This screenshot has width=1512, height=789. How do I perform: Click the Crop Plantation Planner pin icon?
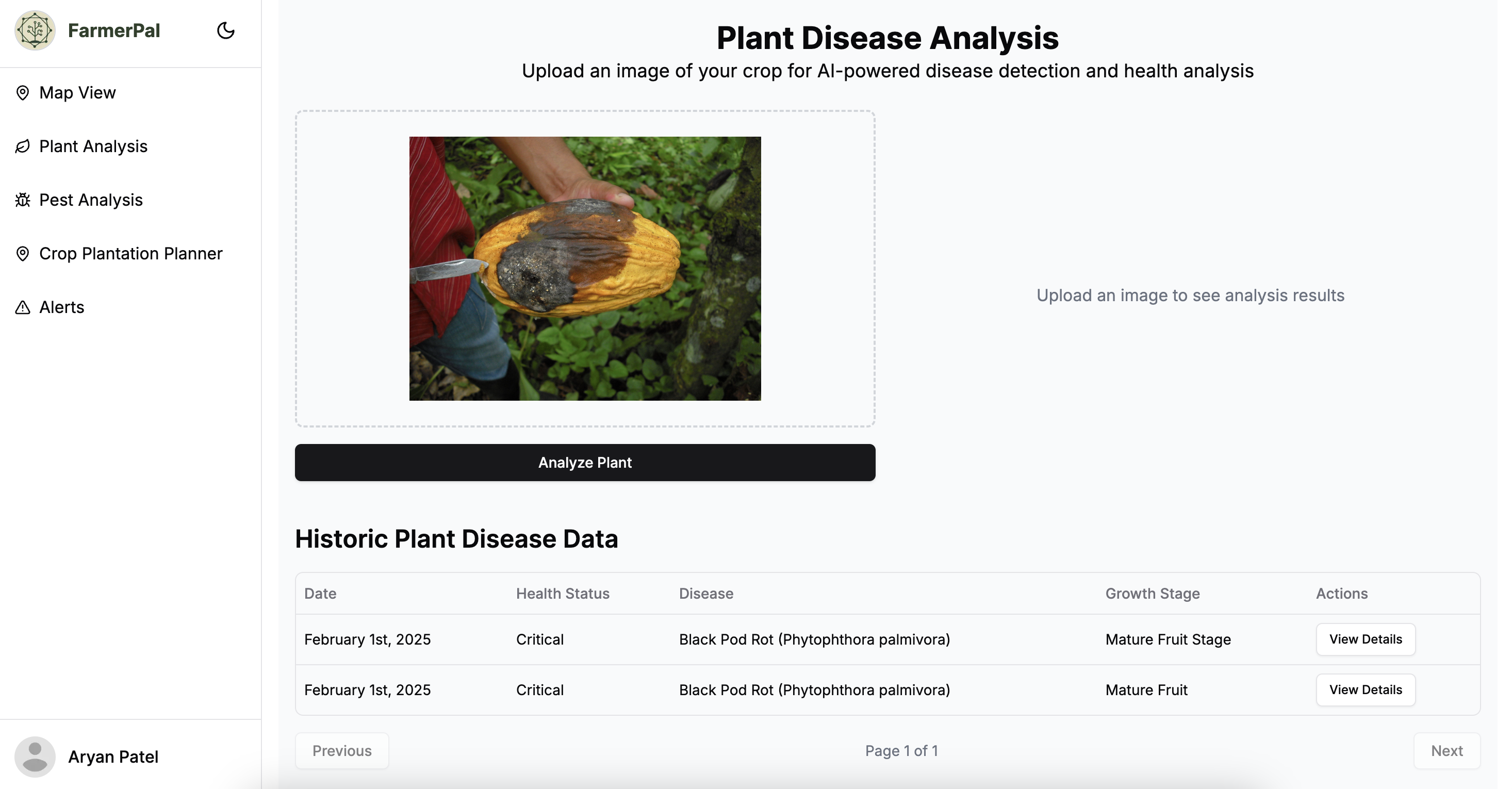click(x=22, y=254)
